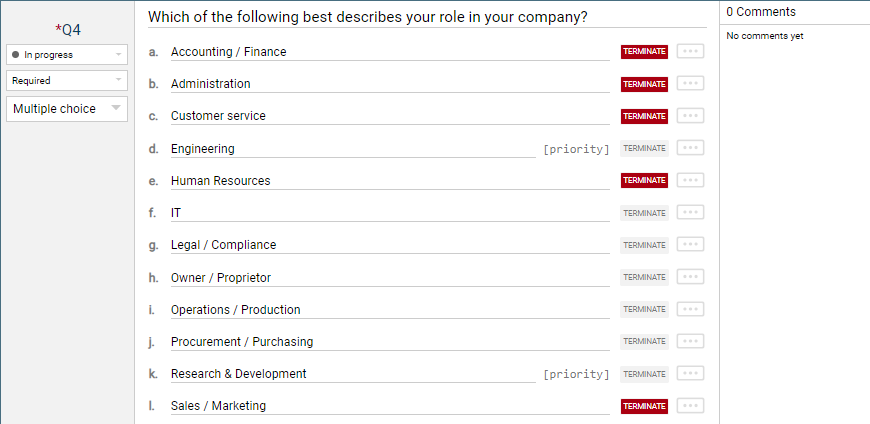Turn off Terminate for Customer service
This screenshot has height=424, width=870.
(x=644, y=116)
